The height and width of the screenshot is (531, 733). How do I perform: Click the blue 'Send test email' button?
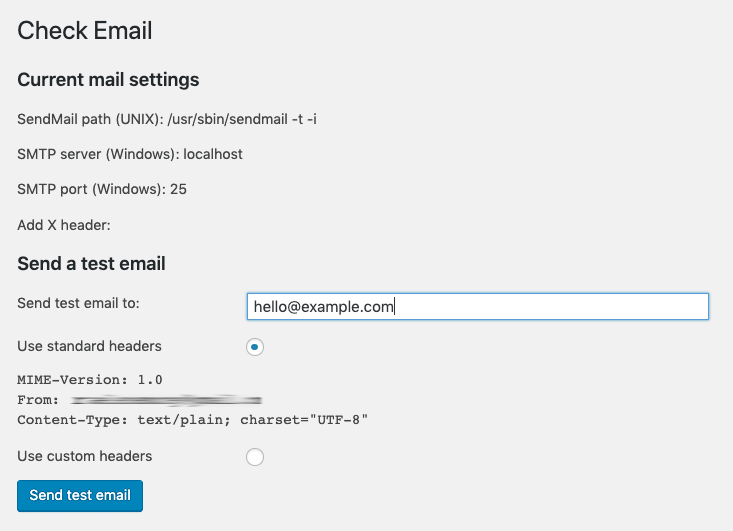pyautogui.click(x=80, y=495)
